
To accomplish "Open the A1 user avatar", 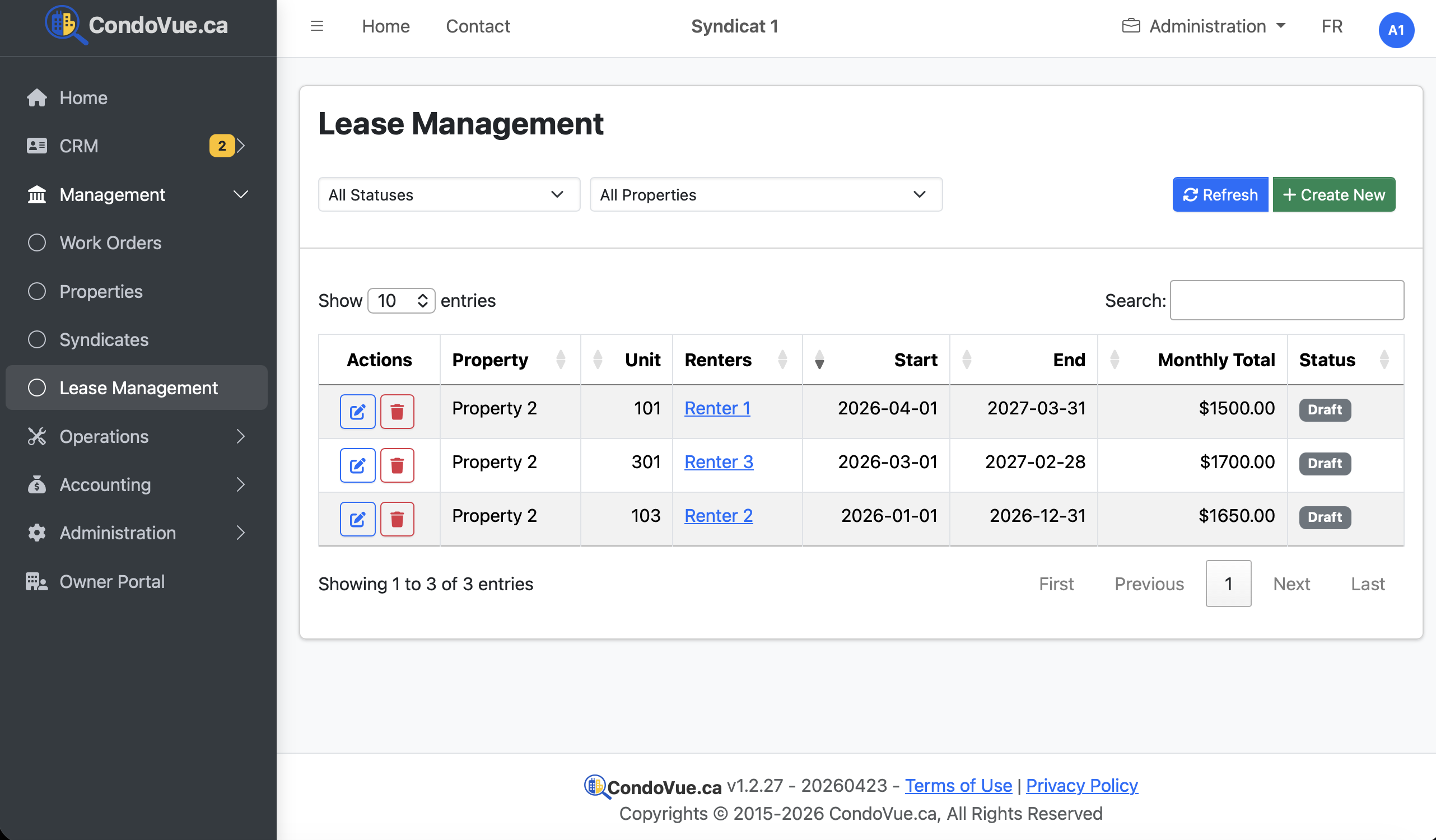I will coord(1396,30).
